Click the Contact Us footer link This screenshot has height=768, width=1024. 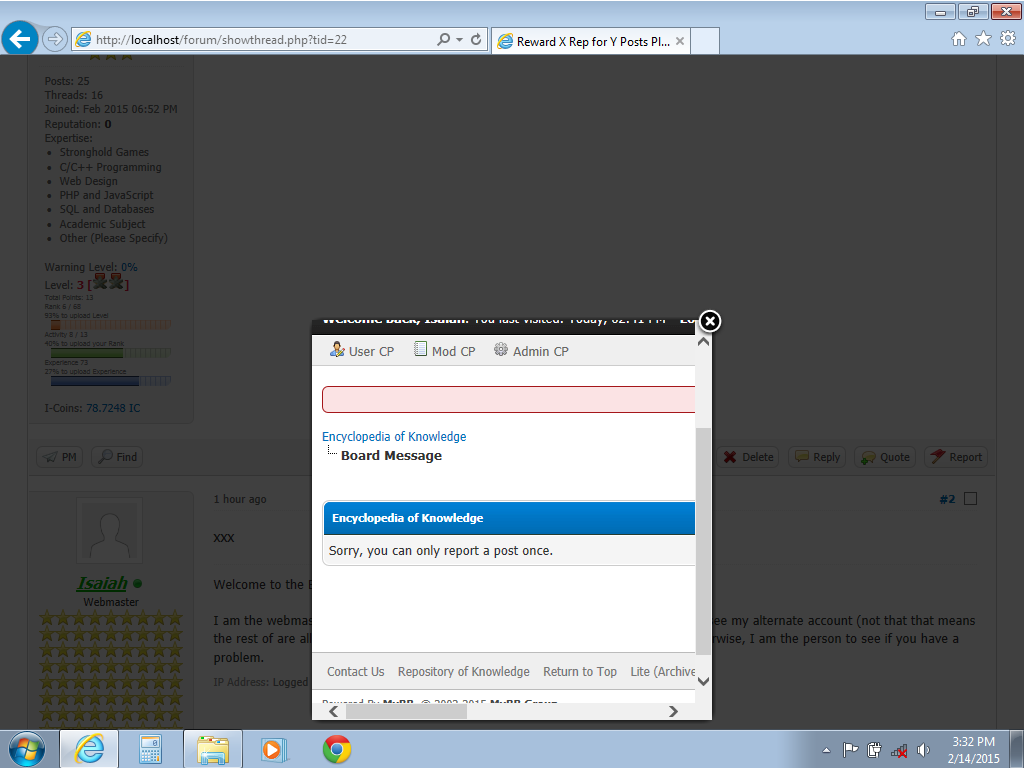click(x=355, y=671)
